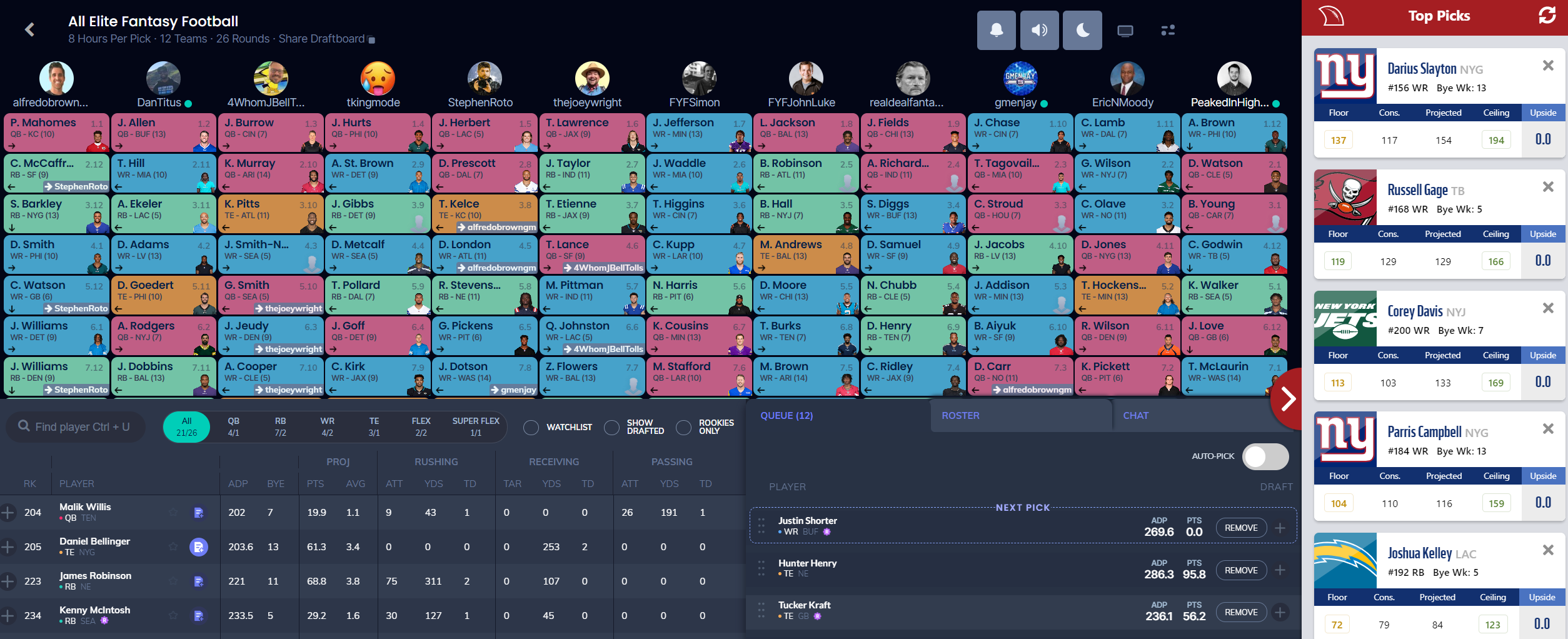Toggle the Auto-Pick switch
The height and width of the screenshot is (639, 1568).
[1265, 456]
